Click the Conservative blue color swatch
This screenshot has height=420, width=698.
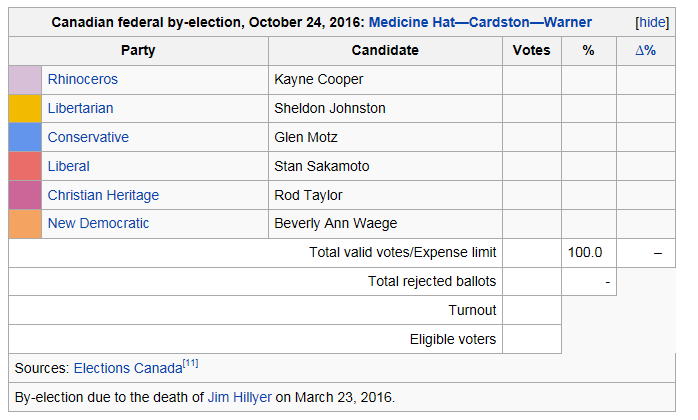coord(25,137)
